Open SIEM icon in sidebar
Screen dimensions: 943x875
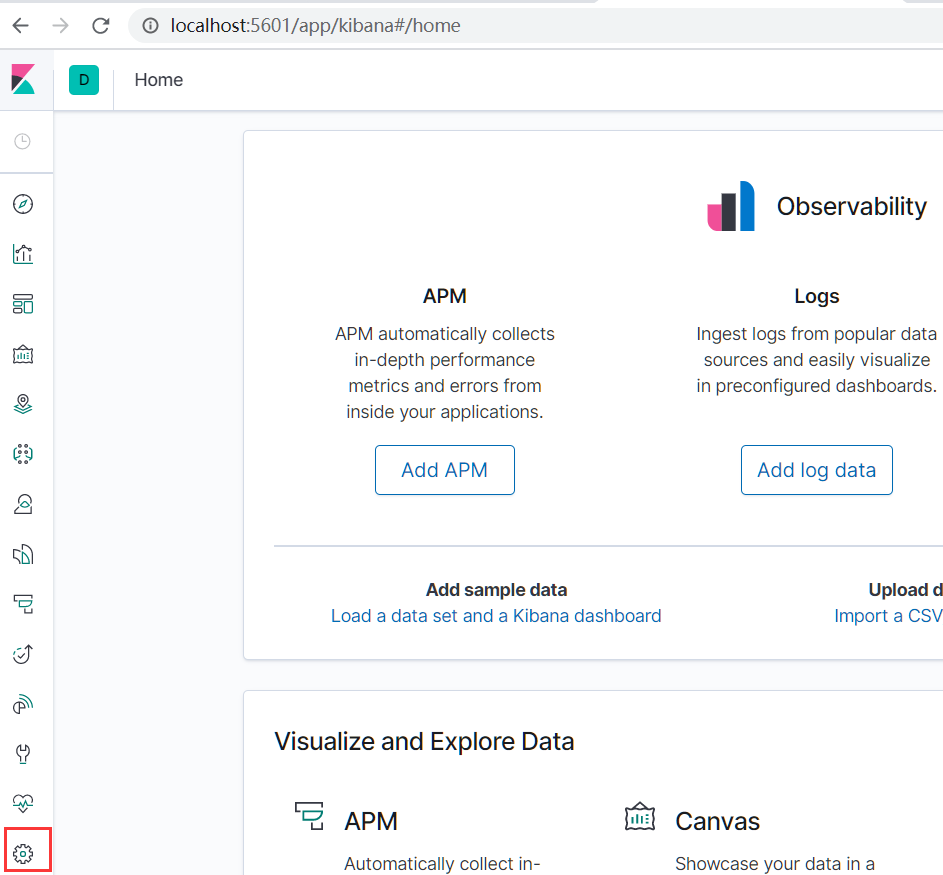(x=23, y=704)
